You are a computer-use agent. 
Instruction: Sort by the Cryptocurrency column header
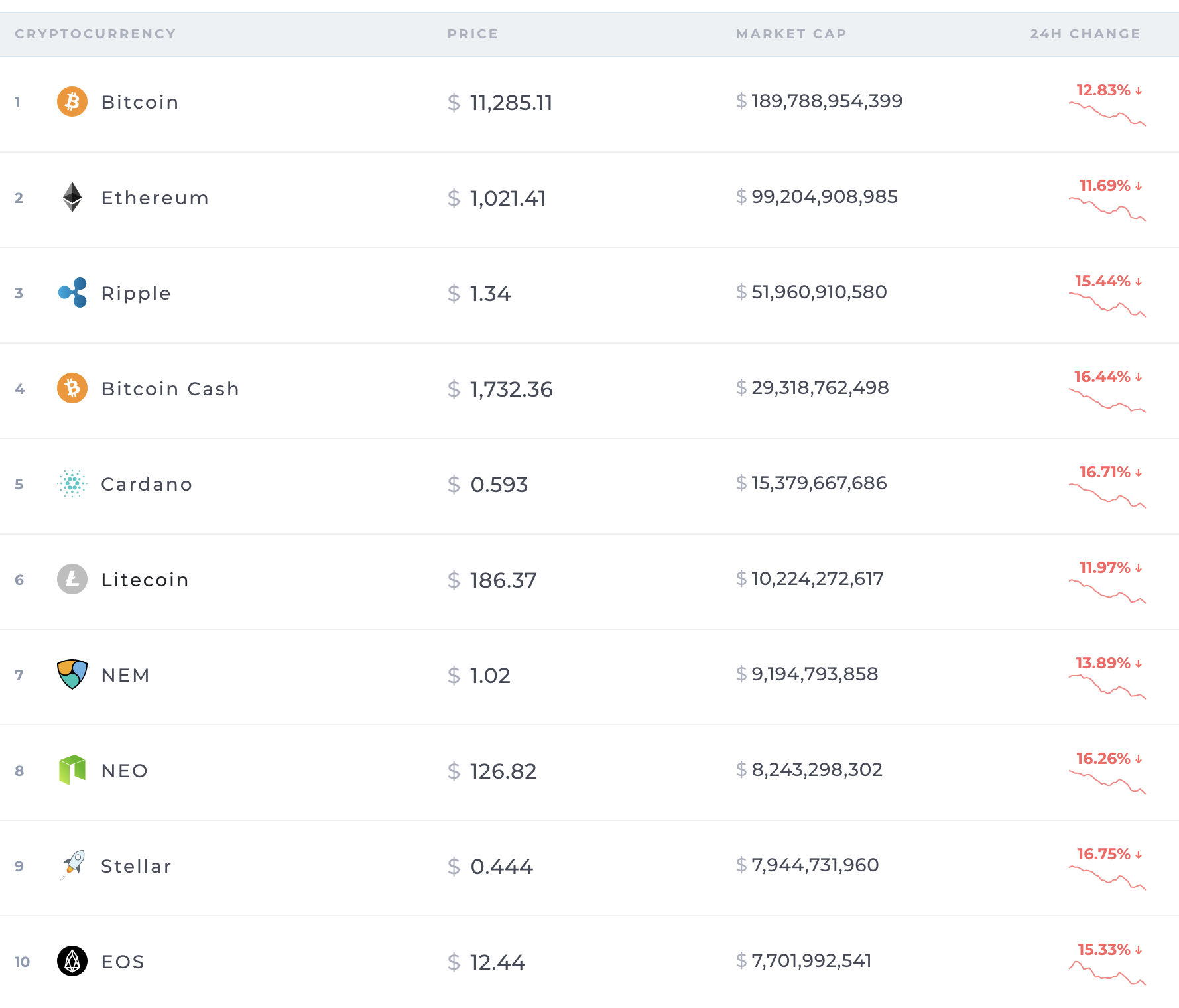coord(95,34)
